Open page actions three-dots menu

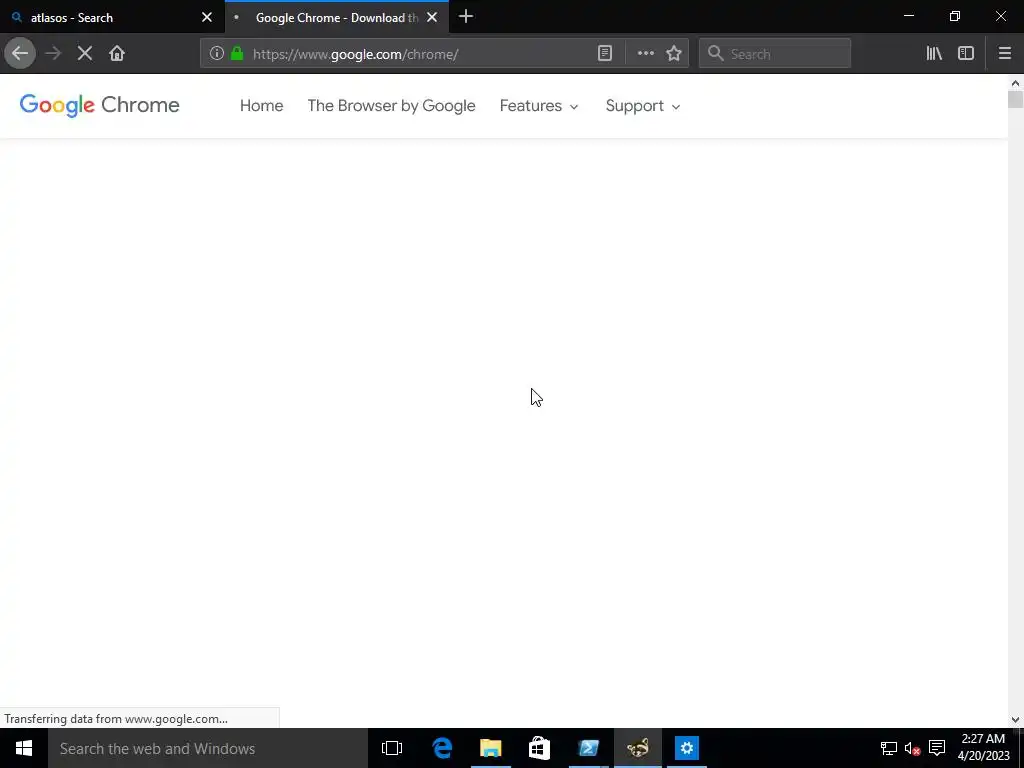pyautogui.click(x=645, y=54)
